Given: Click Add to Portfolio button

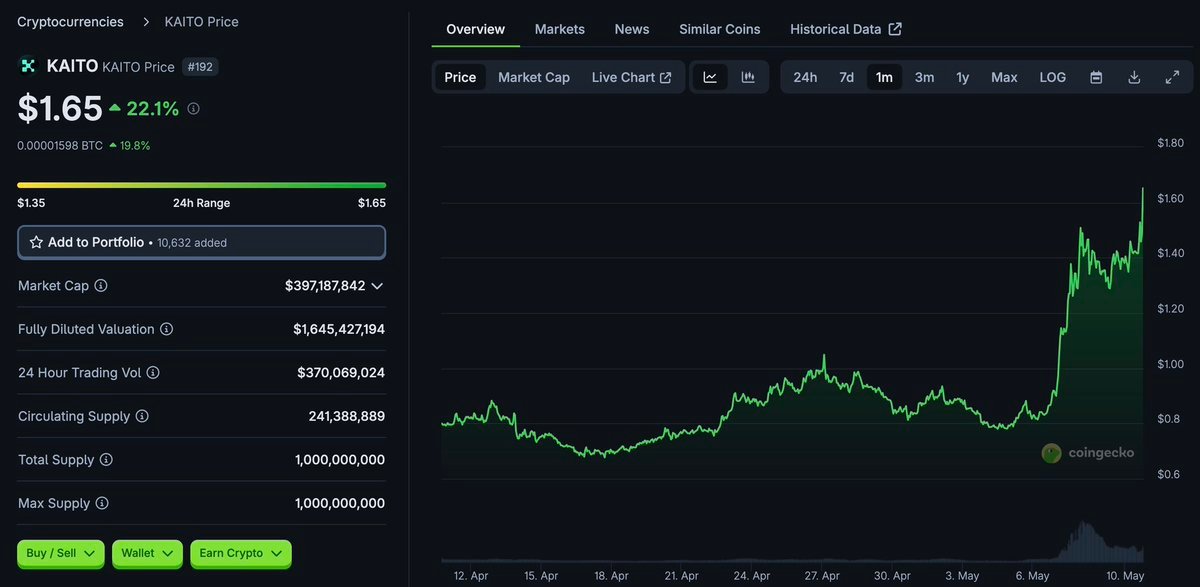Looking at the screenshot, I should (x=201, y=242).
